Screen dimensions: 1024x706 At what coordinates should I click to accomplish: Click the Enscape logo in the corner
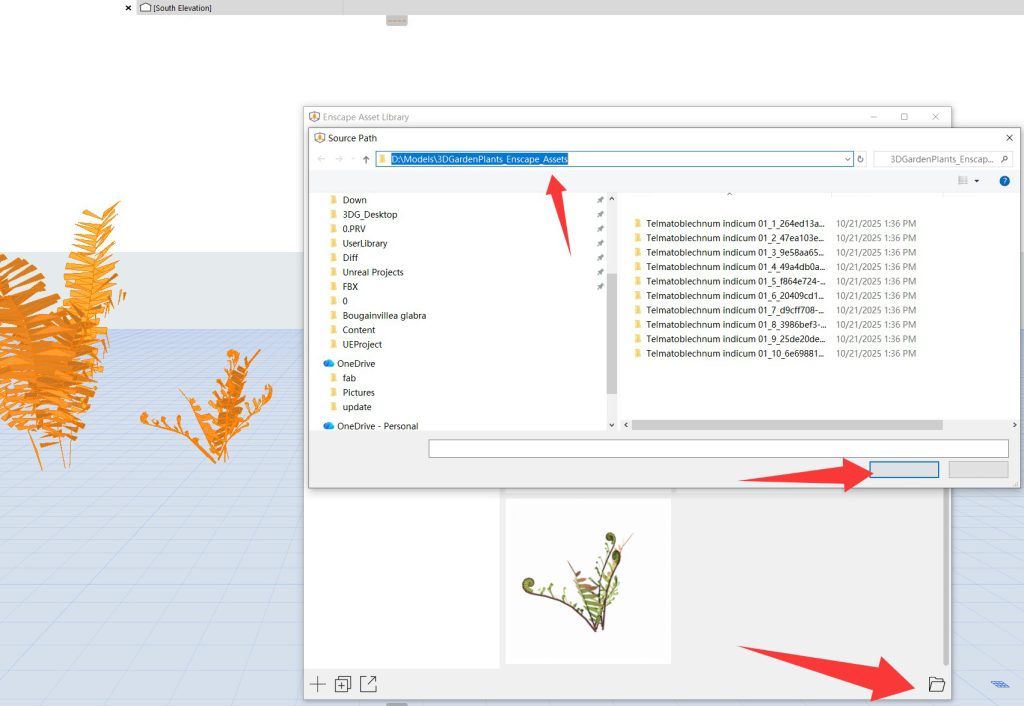click(999, 684)
